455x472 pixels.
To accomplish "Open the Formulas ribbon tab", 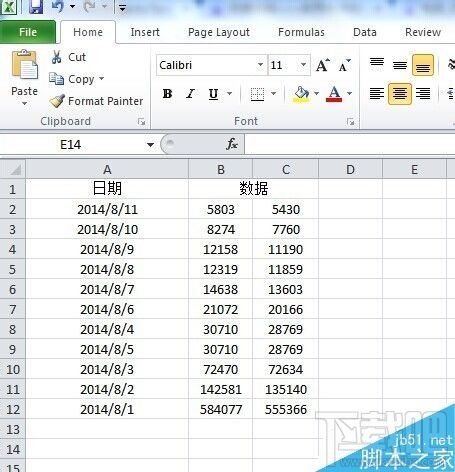I will tap(301, 32).
